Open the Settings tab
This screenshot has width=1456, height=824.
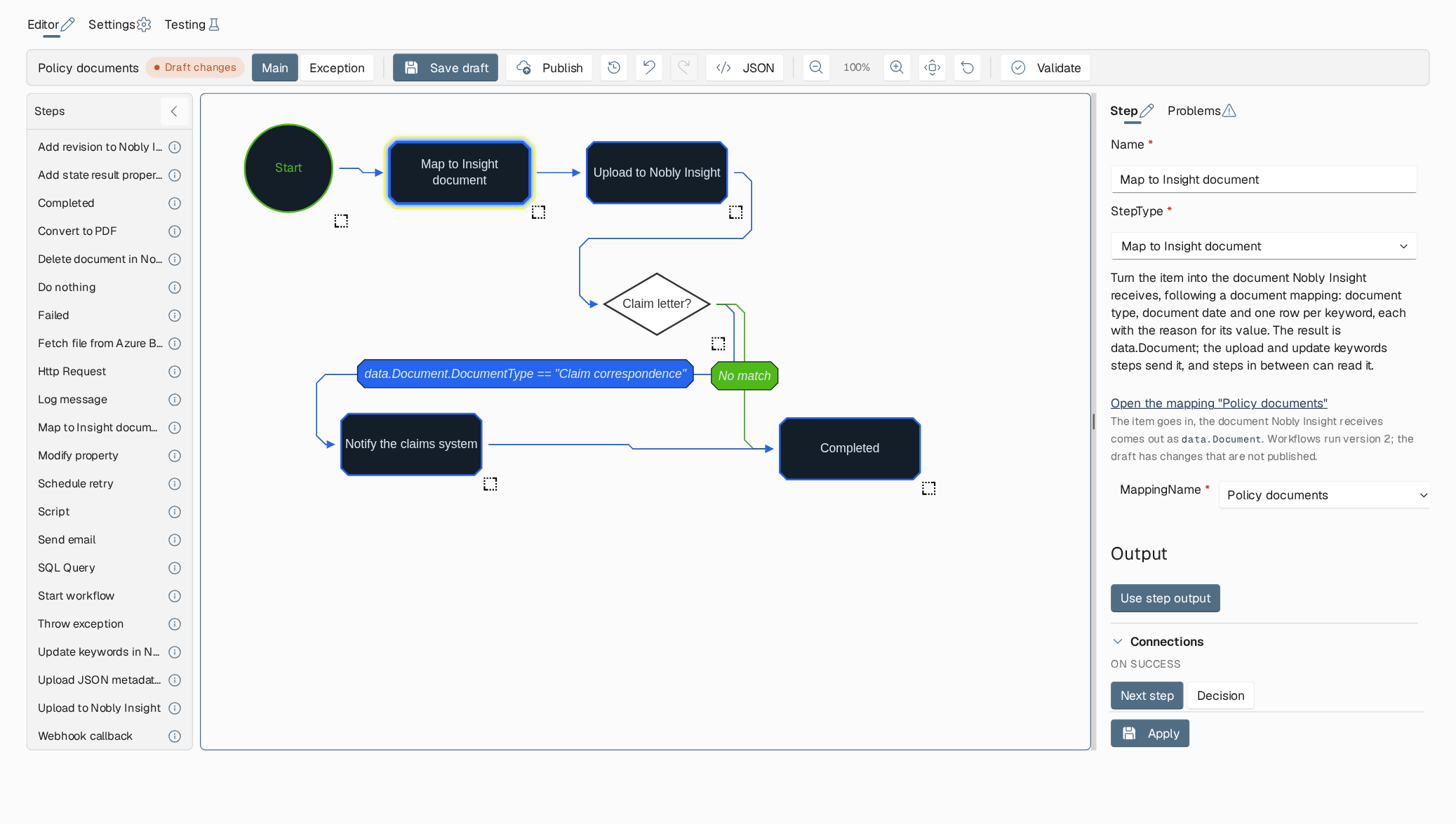119,25
